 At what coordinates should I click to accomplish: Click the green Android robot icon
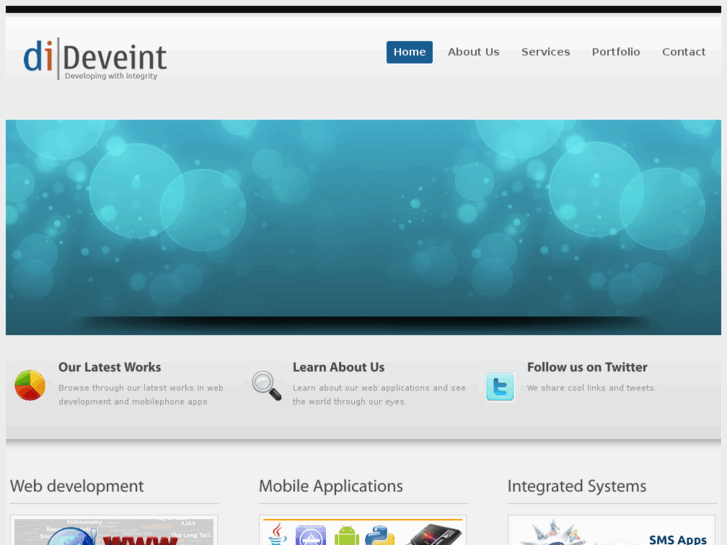tap(347, 535)
